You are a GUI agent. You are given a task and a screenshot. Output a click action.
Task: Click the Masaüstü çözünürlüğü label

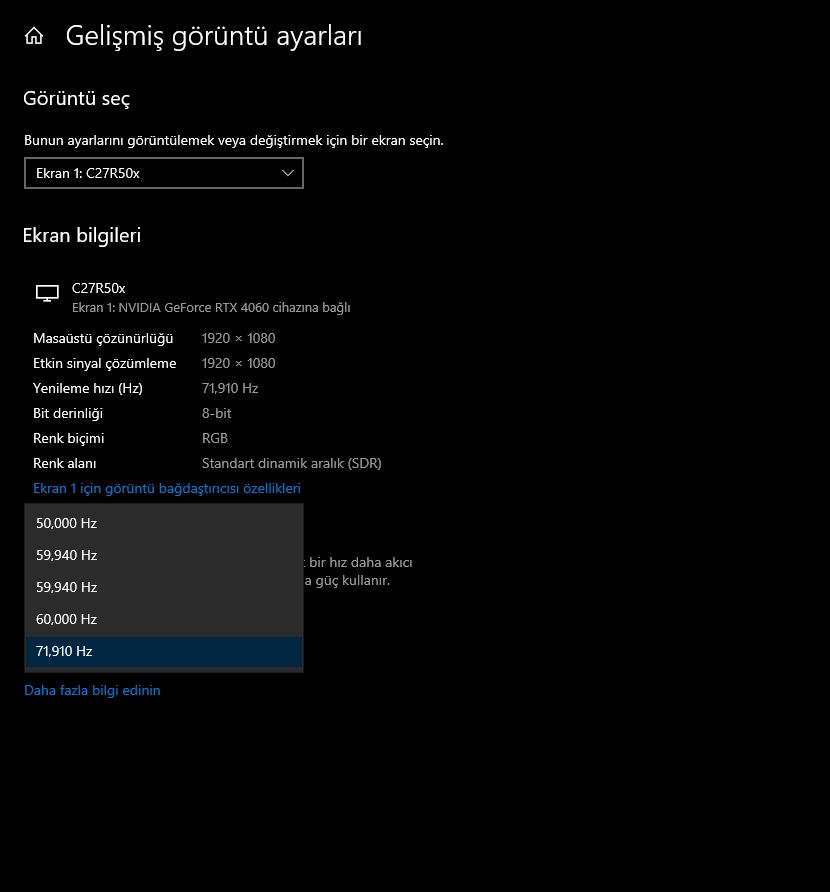[103, 339]
